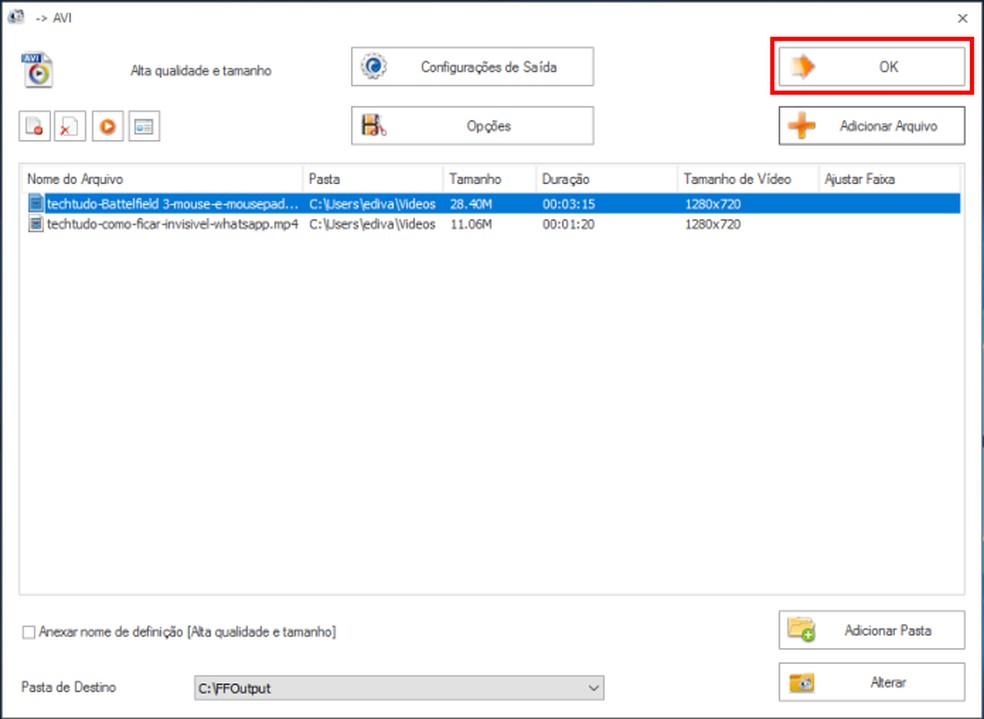
Task: Open the Pasta de Destino dropdown
Action: 399,688
